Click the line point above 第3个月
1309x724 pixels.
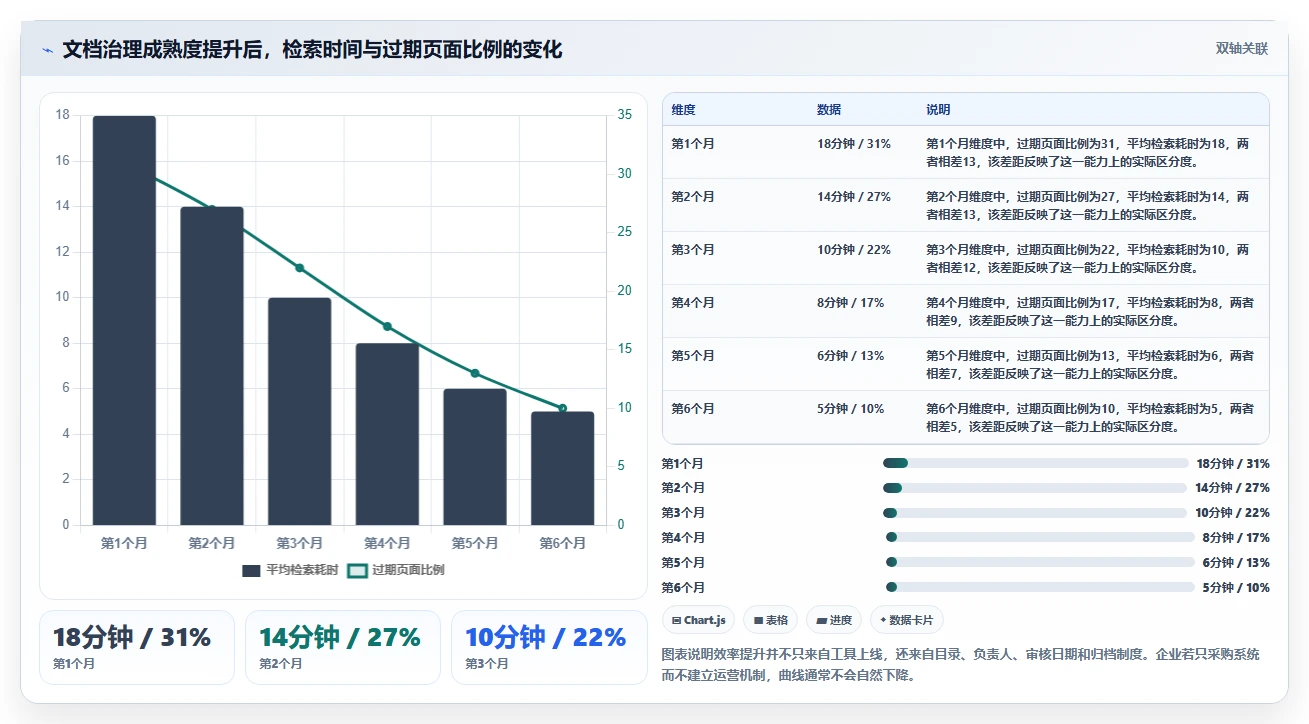299,267
